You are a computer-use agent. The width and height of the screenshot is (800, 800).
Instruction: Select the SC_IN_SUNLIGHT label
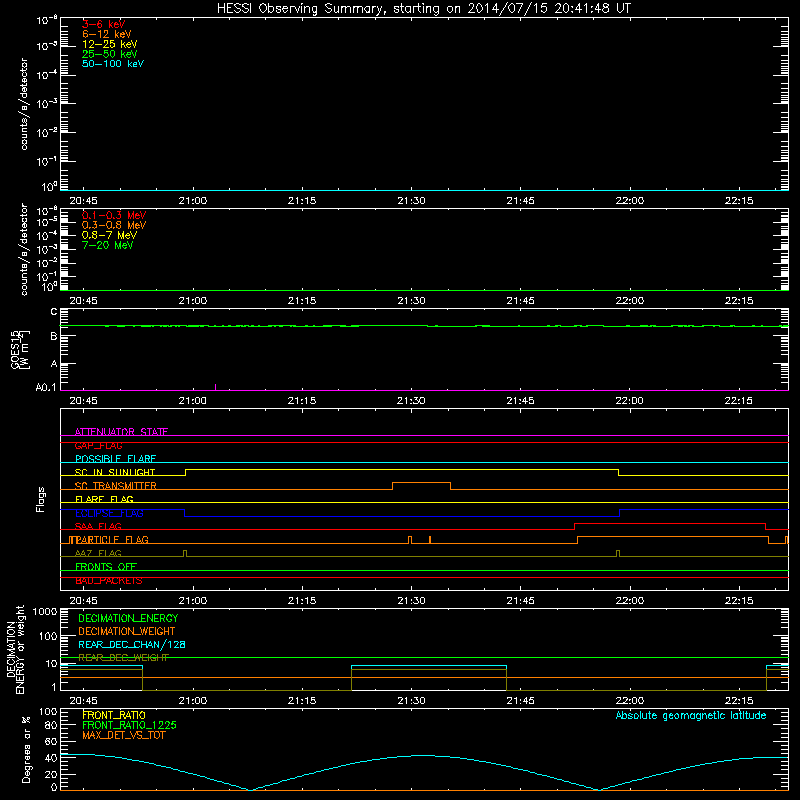pyautogui.click(x=115, y=472)
